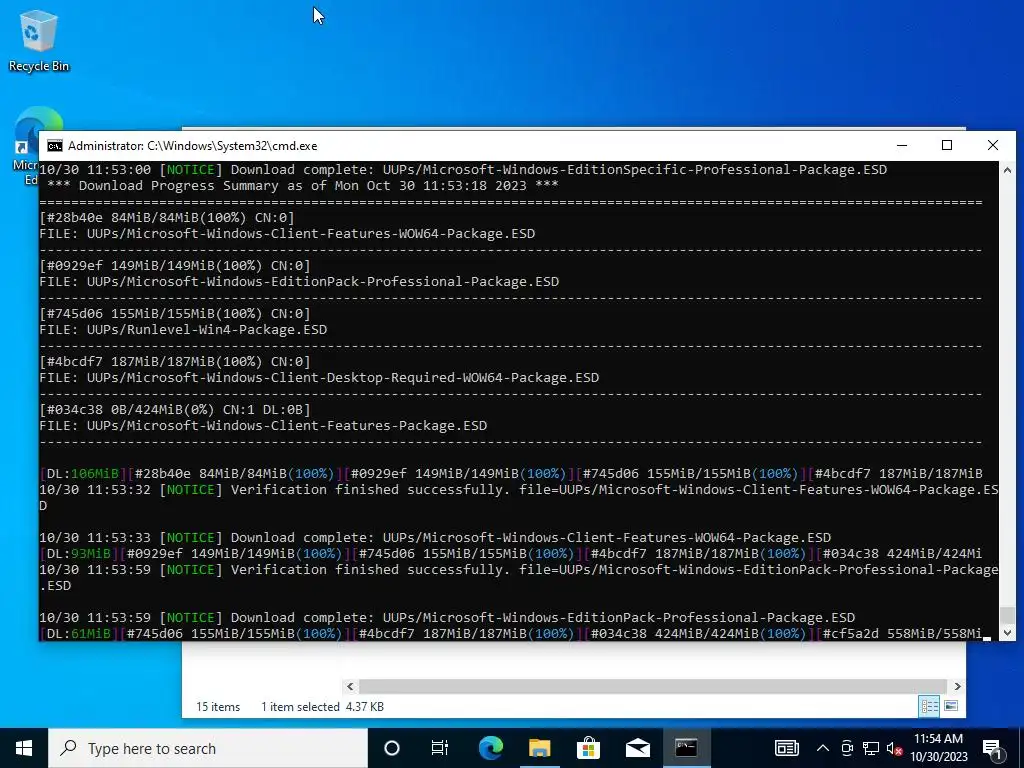Click the 'DL:106MiB' progress status
The height and width of the screenshot is (768, 1024).
pos(83,473)
